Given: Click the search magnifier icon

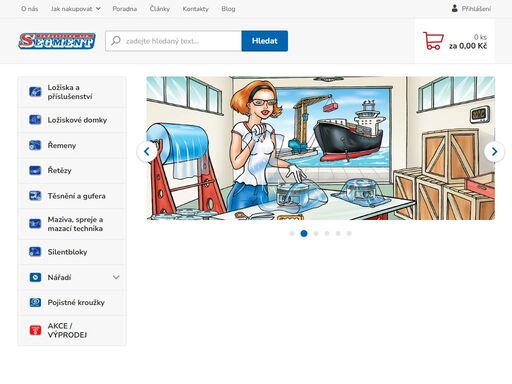Looking at the screenshot, I should [x=116, y=41].
